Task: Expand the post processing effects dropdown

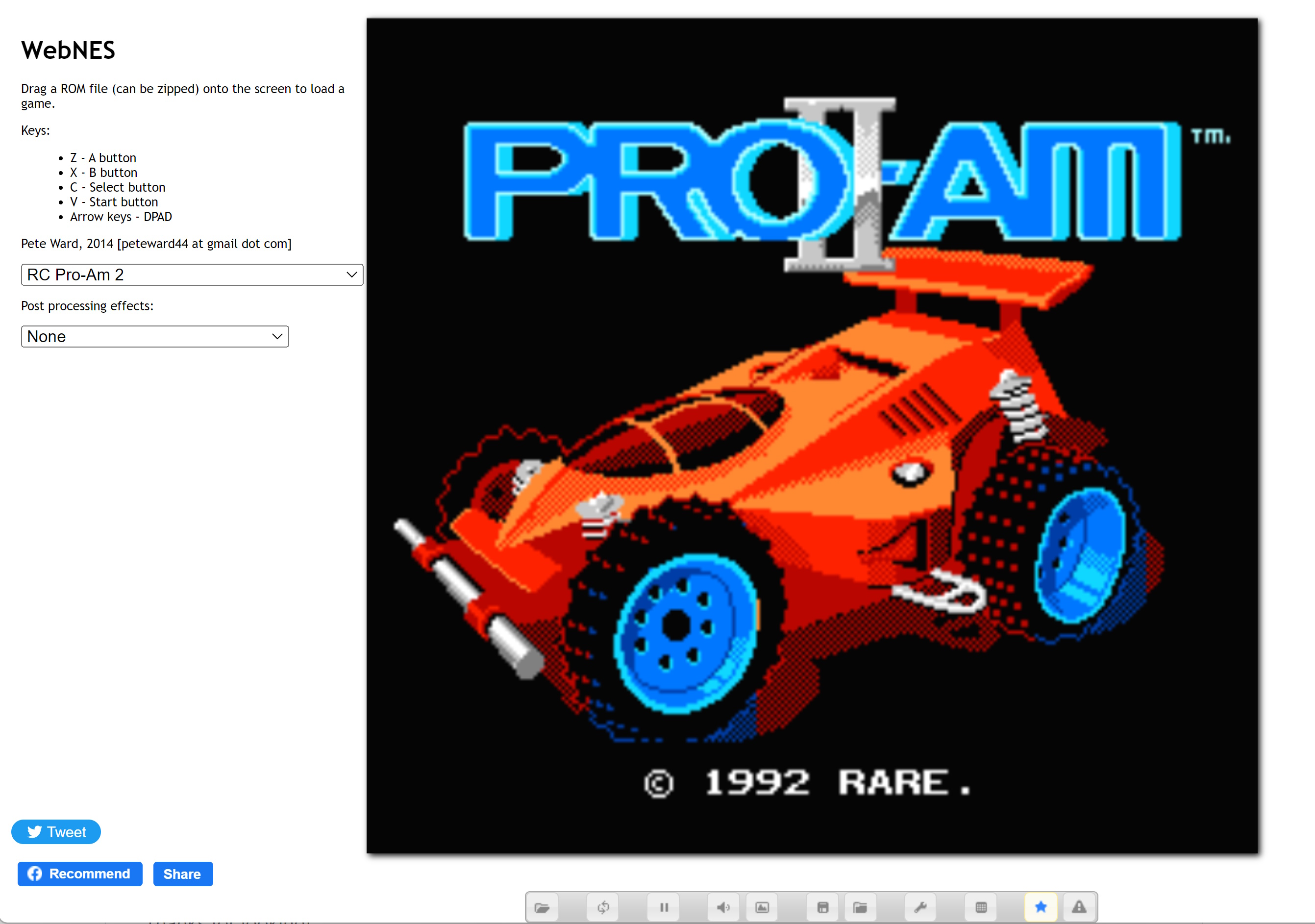Action: coord(155,337)
